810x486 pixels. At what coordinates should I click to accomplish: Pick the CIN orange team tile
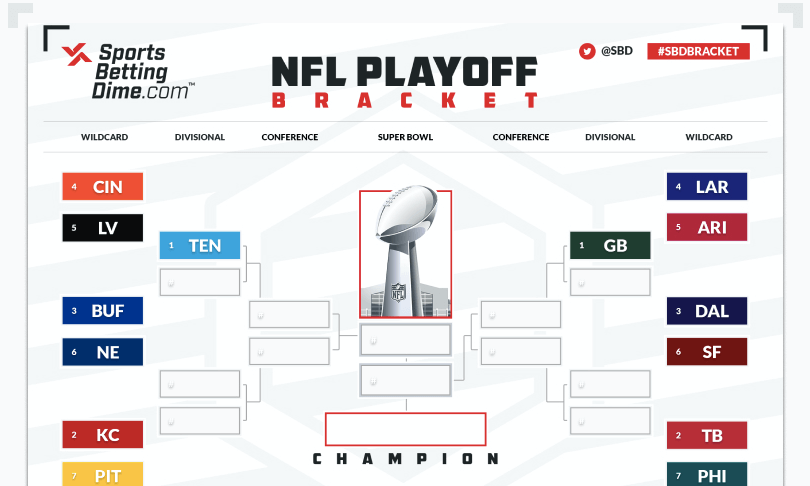pyautogui.click(x=103, y=186)
